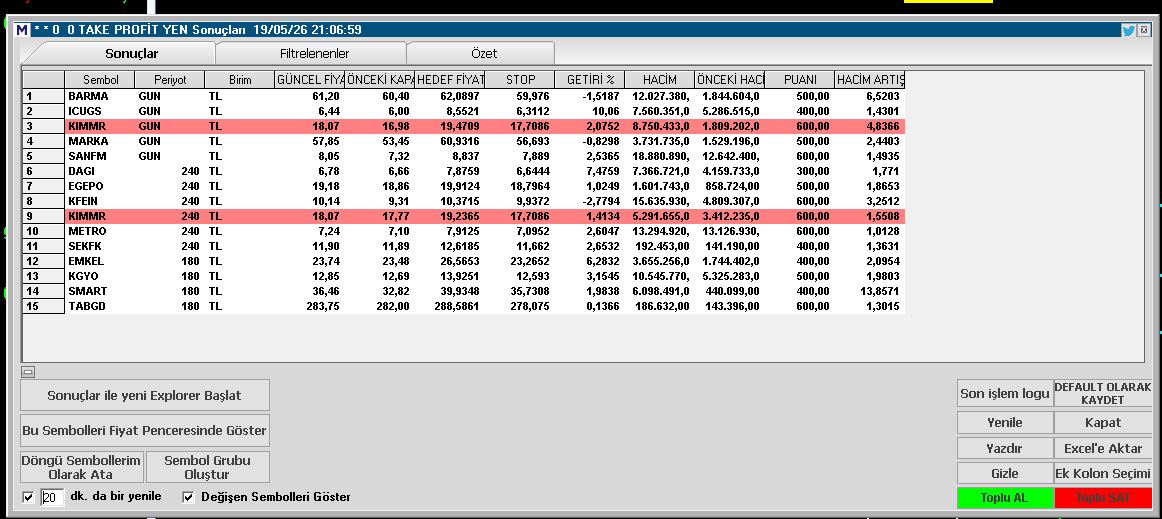Sort by the Sembol column header
Image resolution: width=1162 pixels, height=519 pixels.
[100, 79]
